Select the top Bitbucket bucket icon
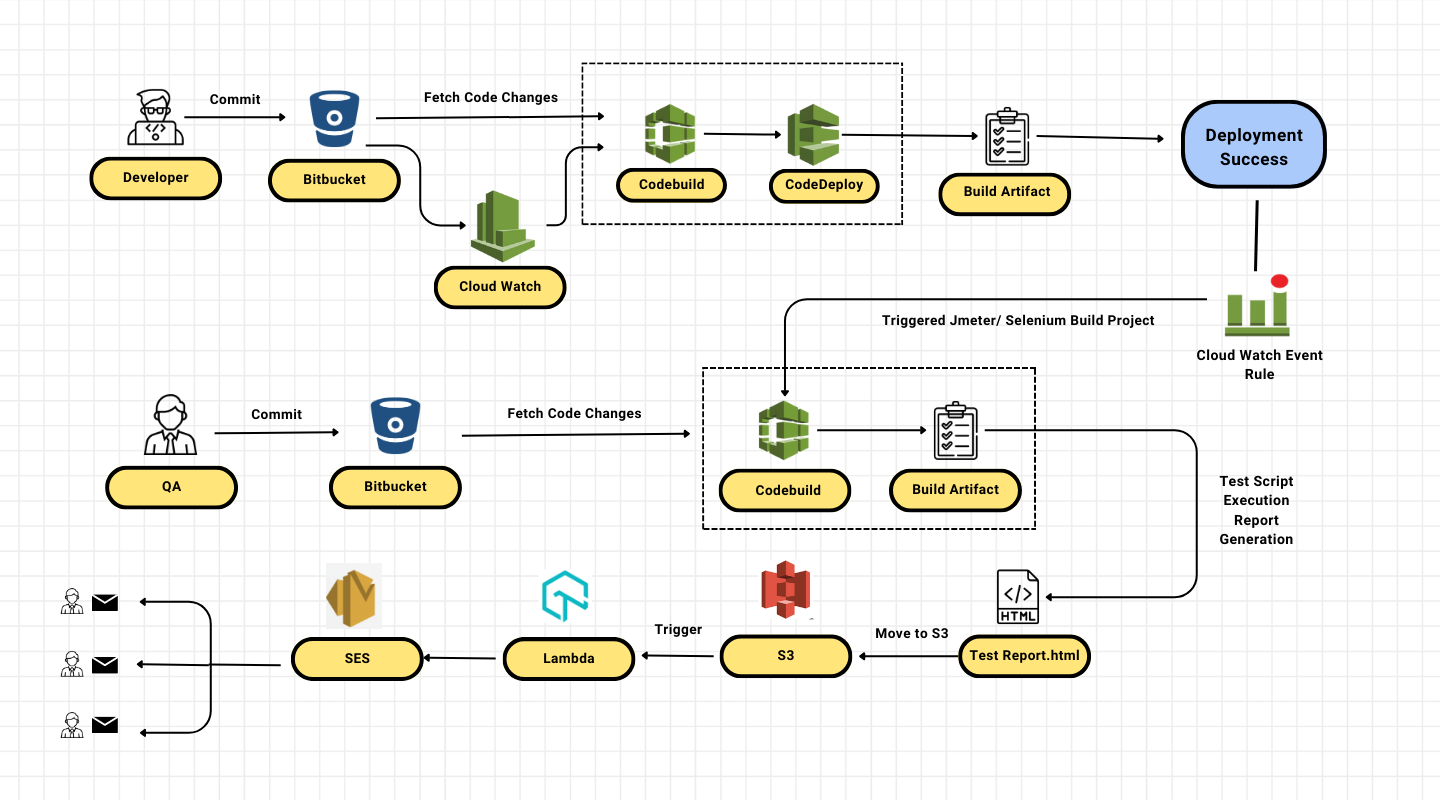The width and height of the screenshot is (1440, 800). click(x=333, y=117)
